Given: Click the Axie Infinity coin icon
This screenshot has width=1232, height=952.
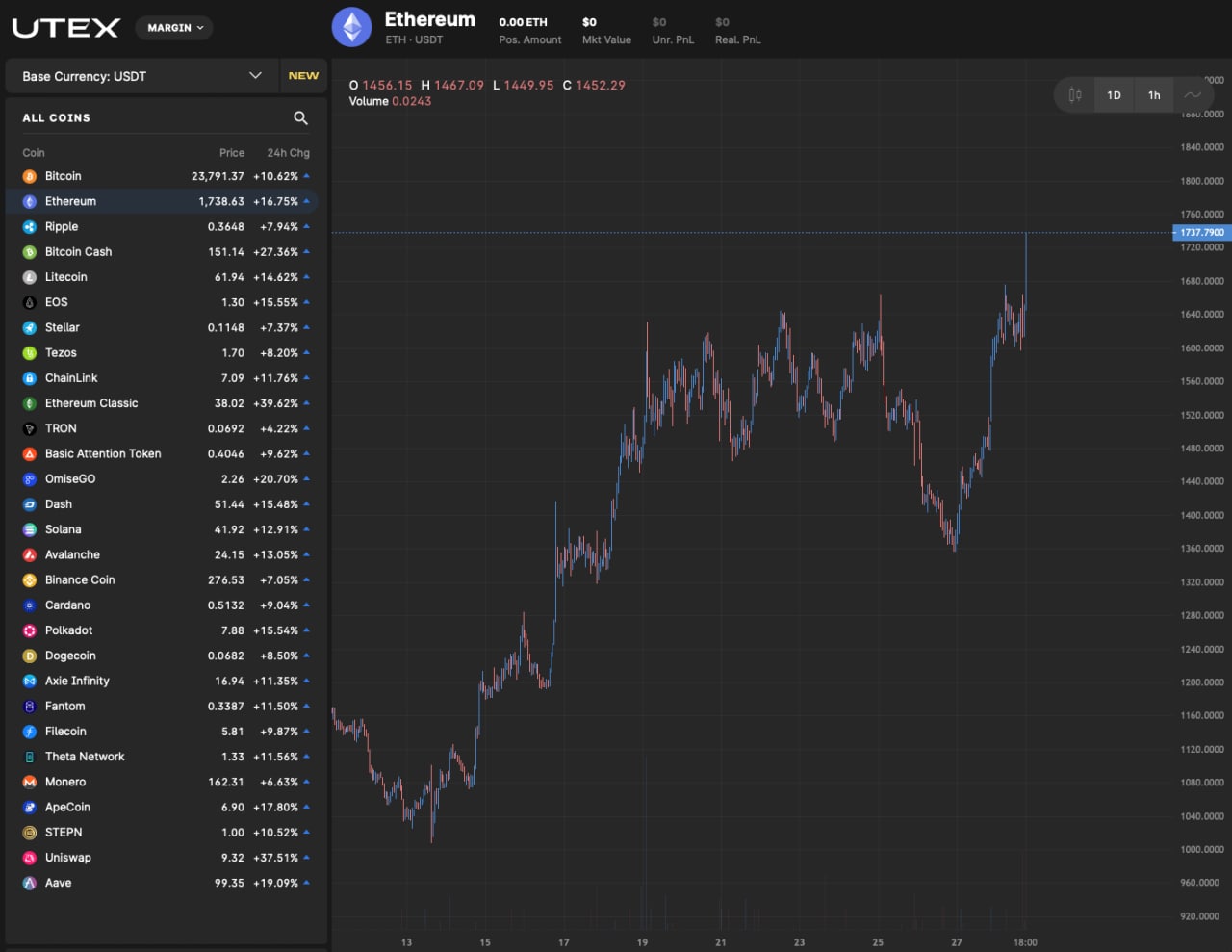Looking at the screenshot, I should click(30, 682).
